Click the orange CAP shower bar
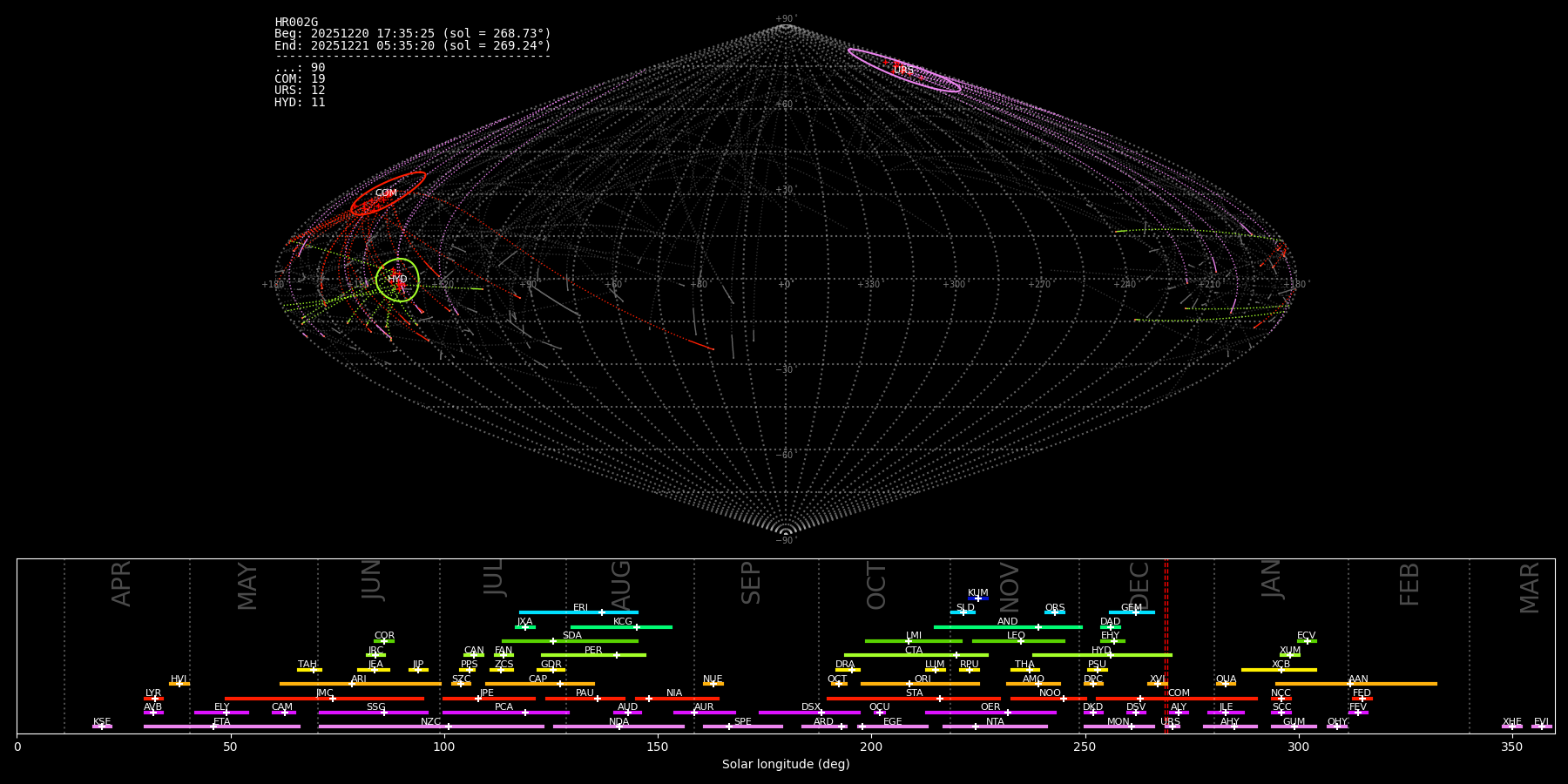Image resolution: width=1568 pixels, height=784 pixels. [540, 684]
